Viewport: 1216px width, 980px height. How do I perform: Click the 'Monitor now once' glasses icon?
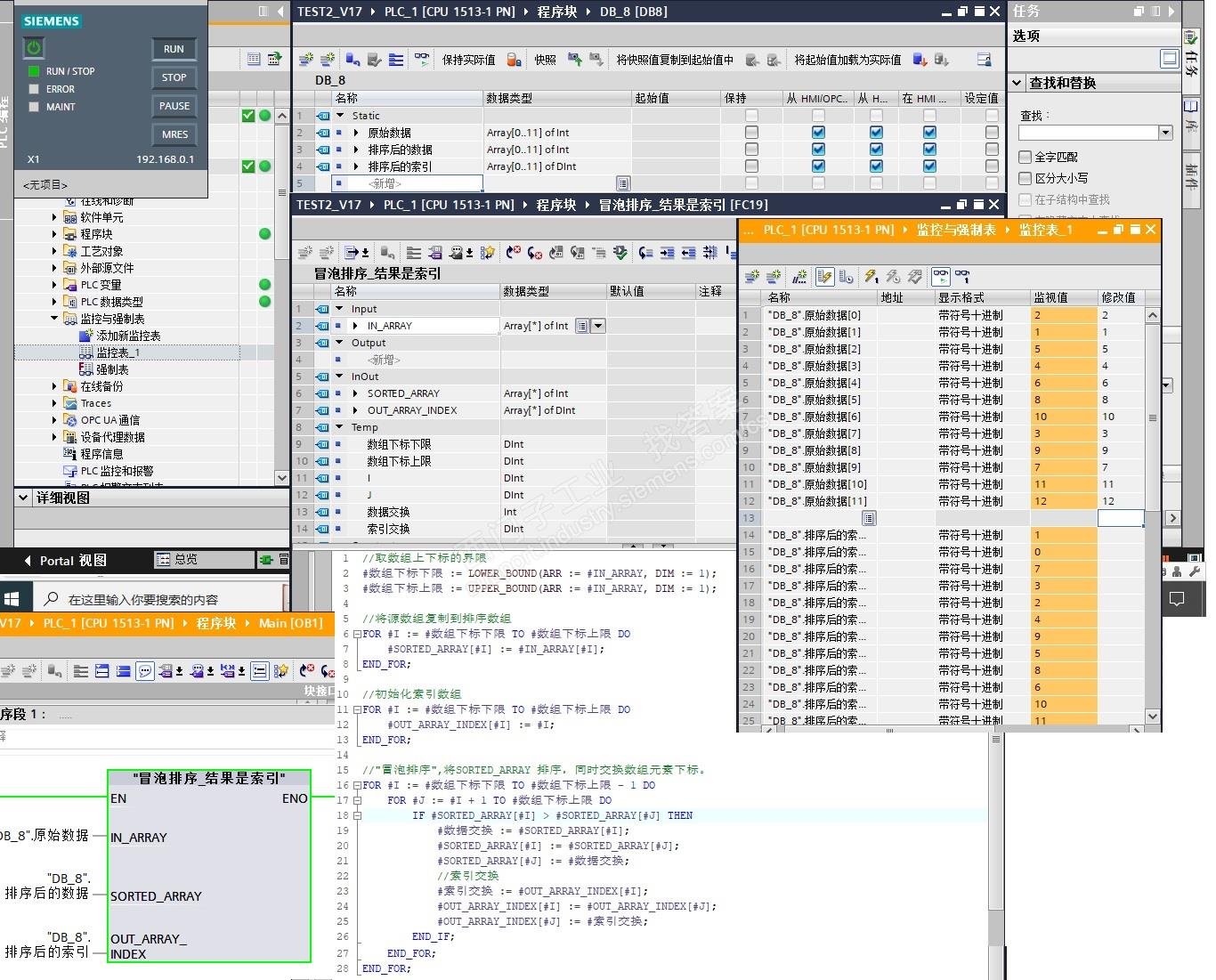tap(961, 277)
